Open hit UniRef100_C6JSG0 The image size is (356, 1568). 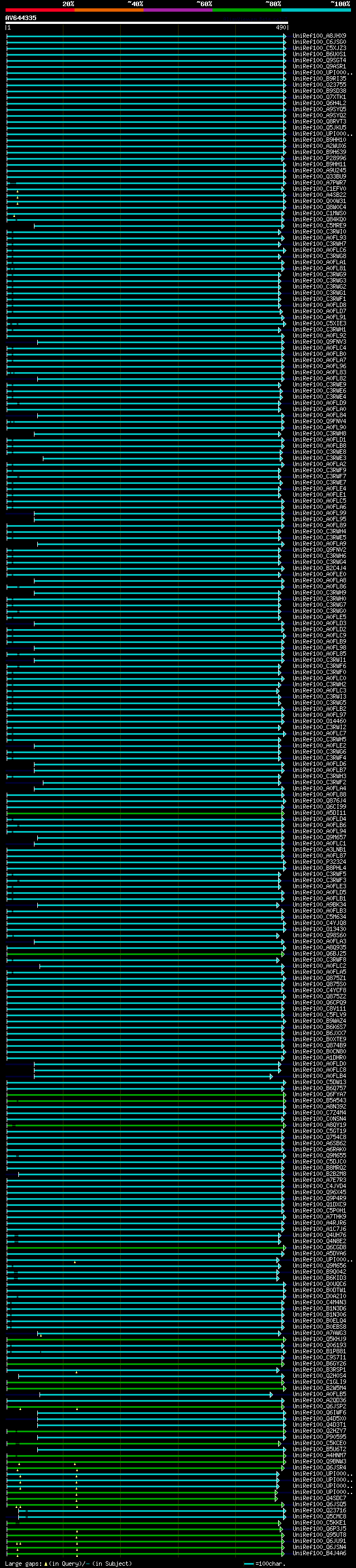319,42
